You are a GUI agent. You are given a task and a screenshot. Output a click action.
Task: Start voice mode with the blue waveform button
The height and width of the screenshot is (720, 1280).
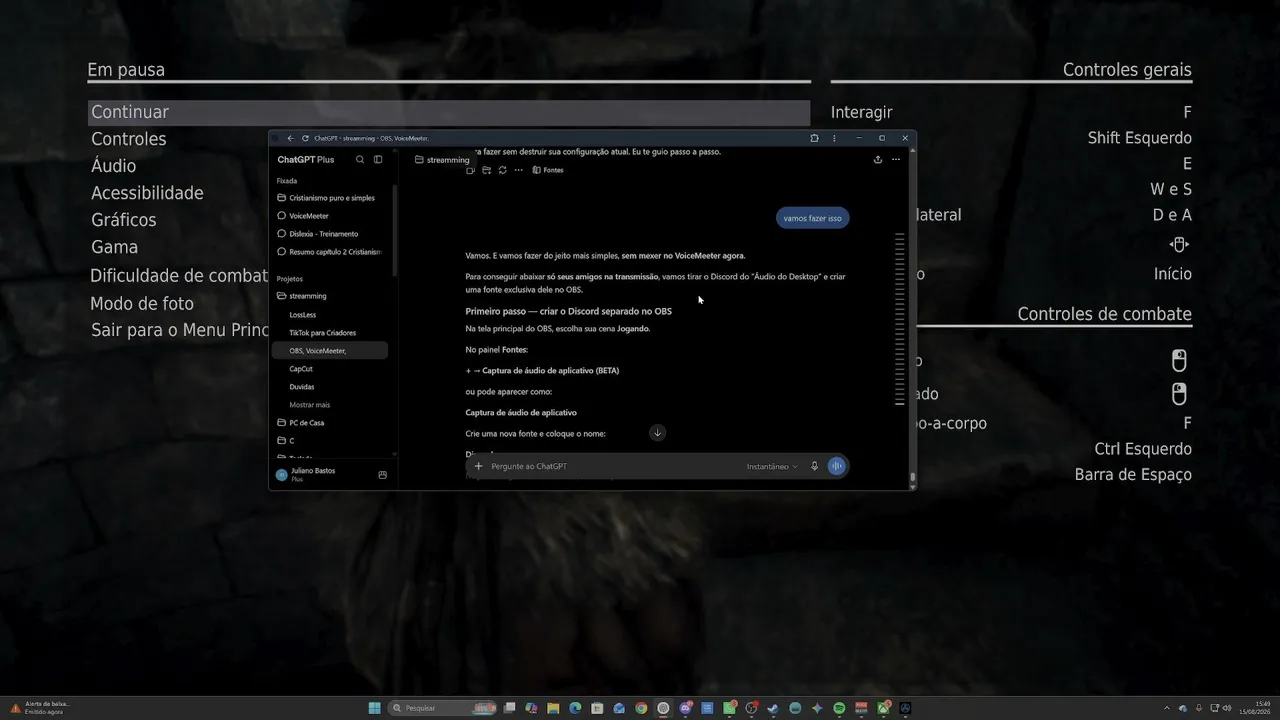point(836,466)
